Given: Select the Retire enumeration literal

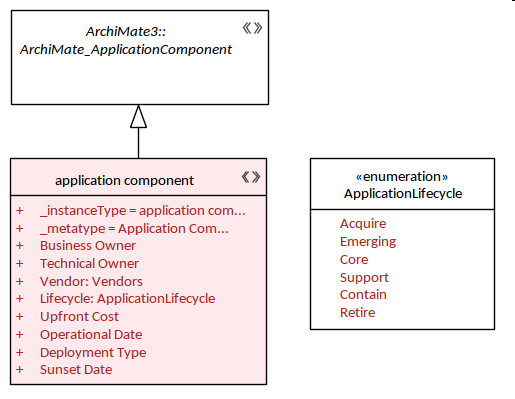Looking at the screenshot, I should pos(357,312).
